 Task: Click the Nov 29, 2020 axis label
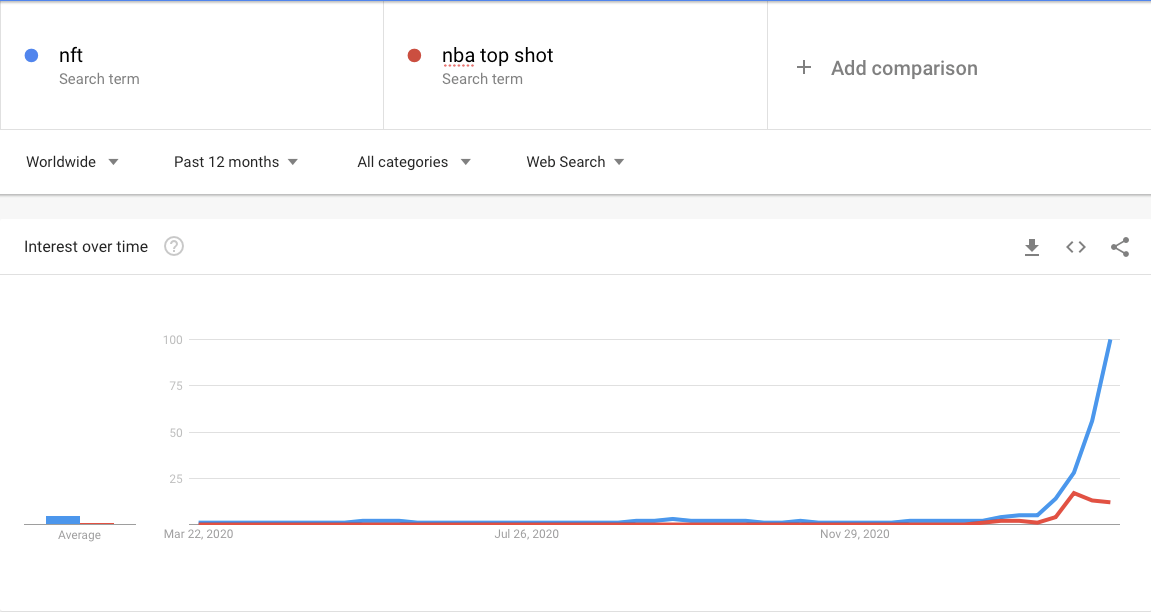coord(854,534)
